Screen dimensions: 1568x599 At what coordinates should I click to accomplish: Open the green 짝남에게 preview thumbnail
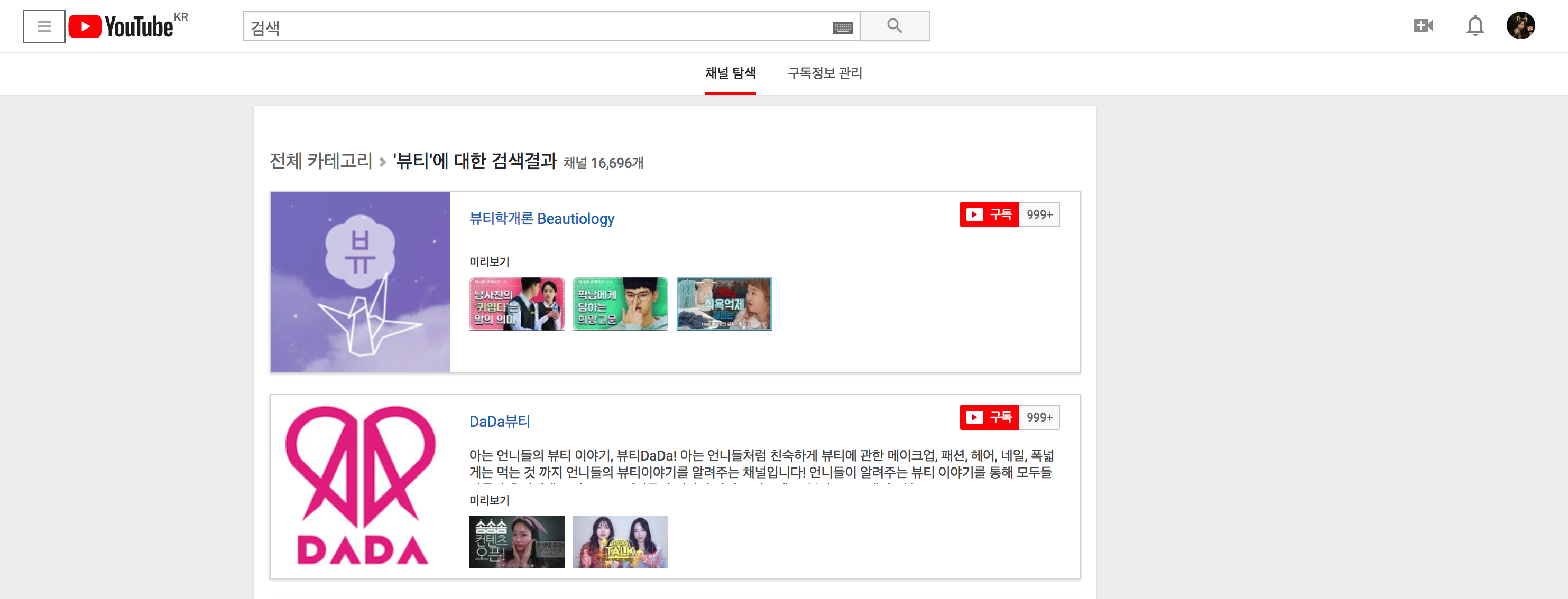(x=620, y=303)
